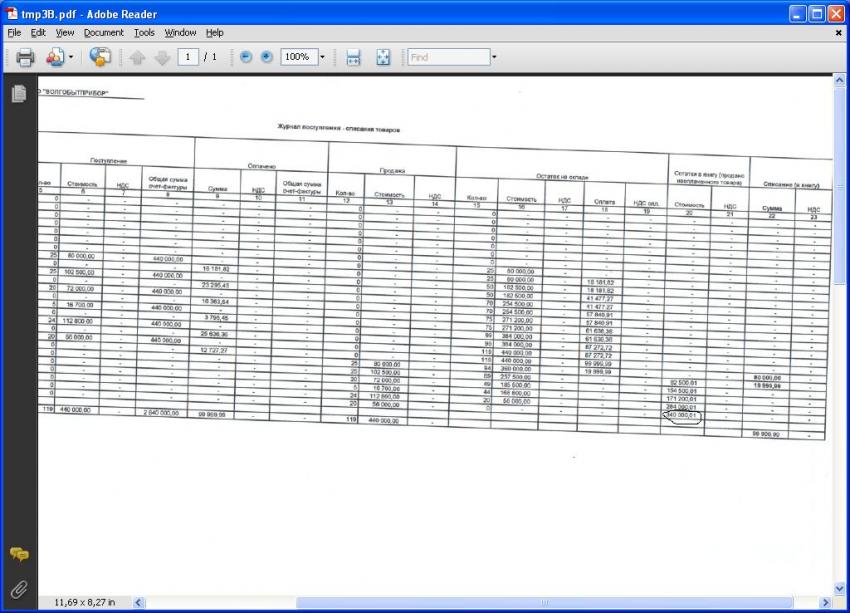Select the fit width scrolling icon
Image resolution: width=850 pixels, height=613 pixels.
point(353,58)
